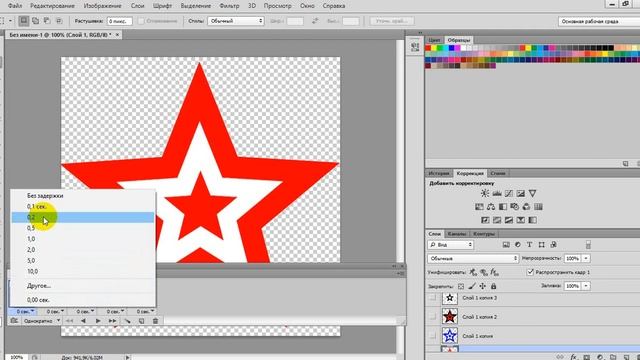Click the red swatch in the Swatches panel
640x360 pixels.
click(x=428, y=48)
